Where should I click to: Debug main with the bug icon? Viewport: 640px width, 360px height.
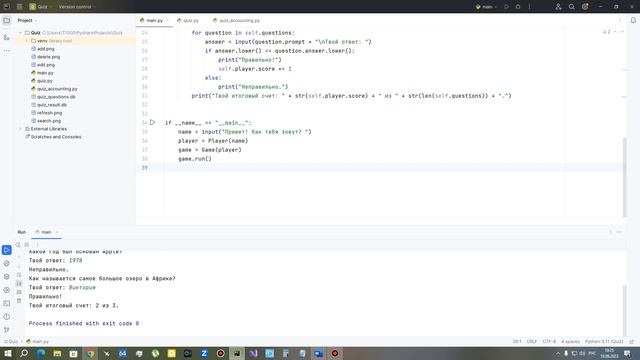[518, 7]
